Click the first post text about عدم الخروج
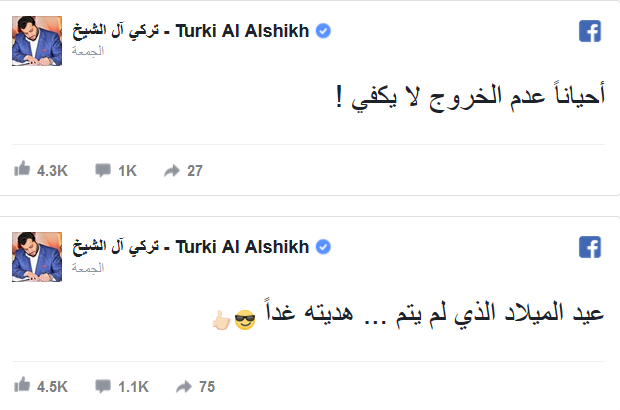Image resolution: width=620 pixels, height=410 pixels. (470, 98)
